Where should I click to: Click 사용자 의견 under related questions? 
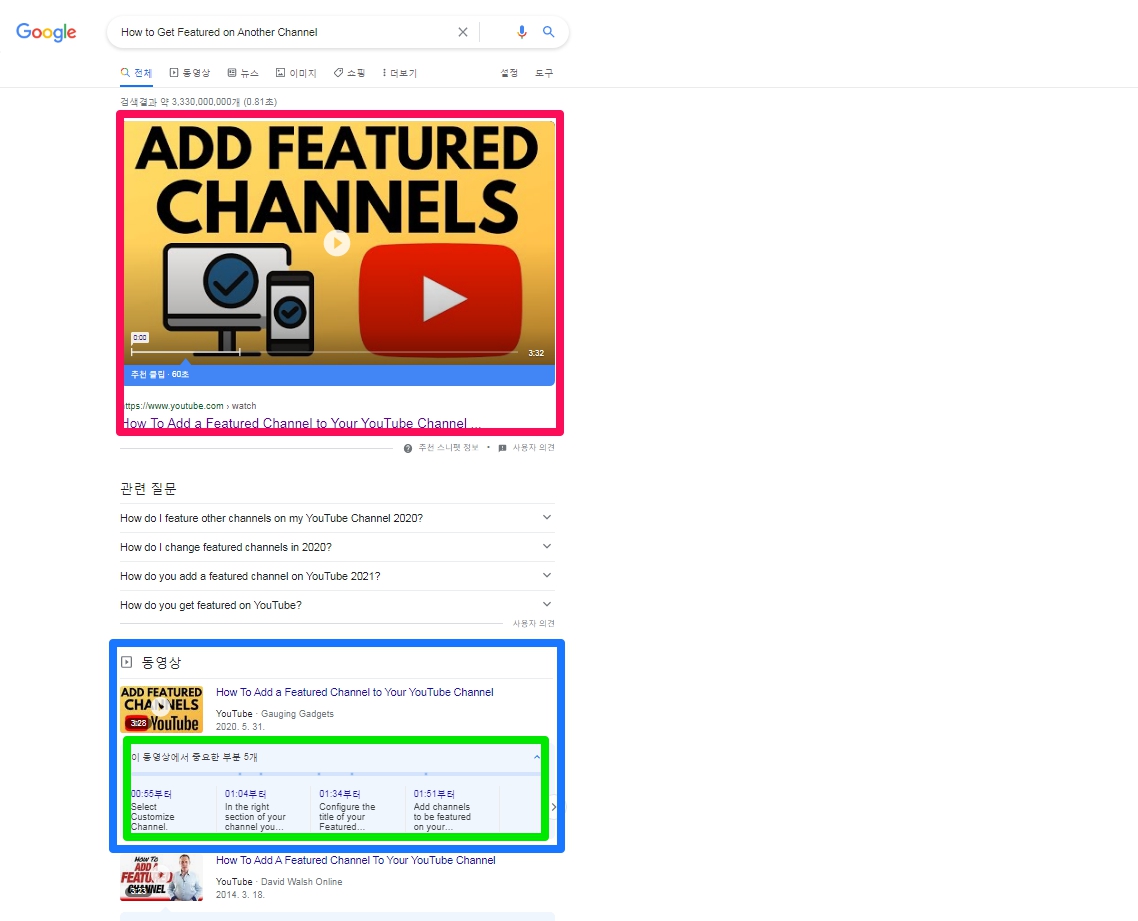[533, 623]
